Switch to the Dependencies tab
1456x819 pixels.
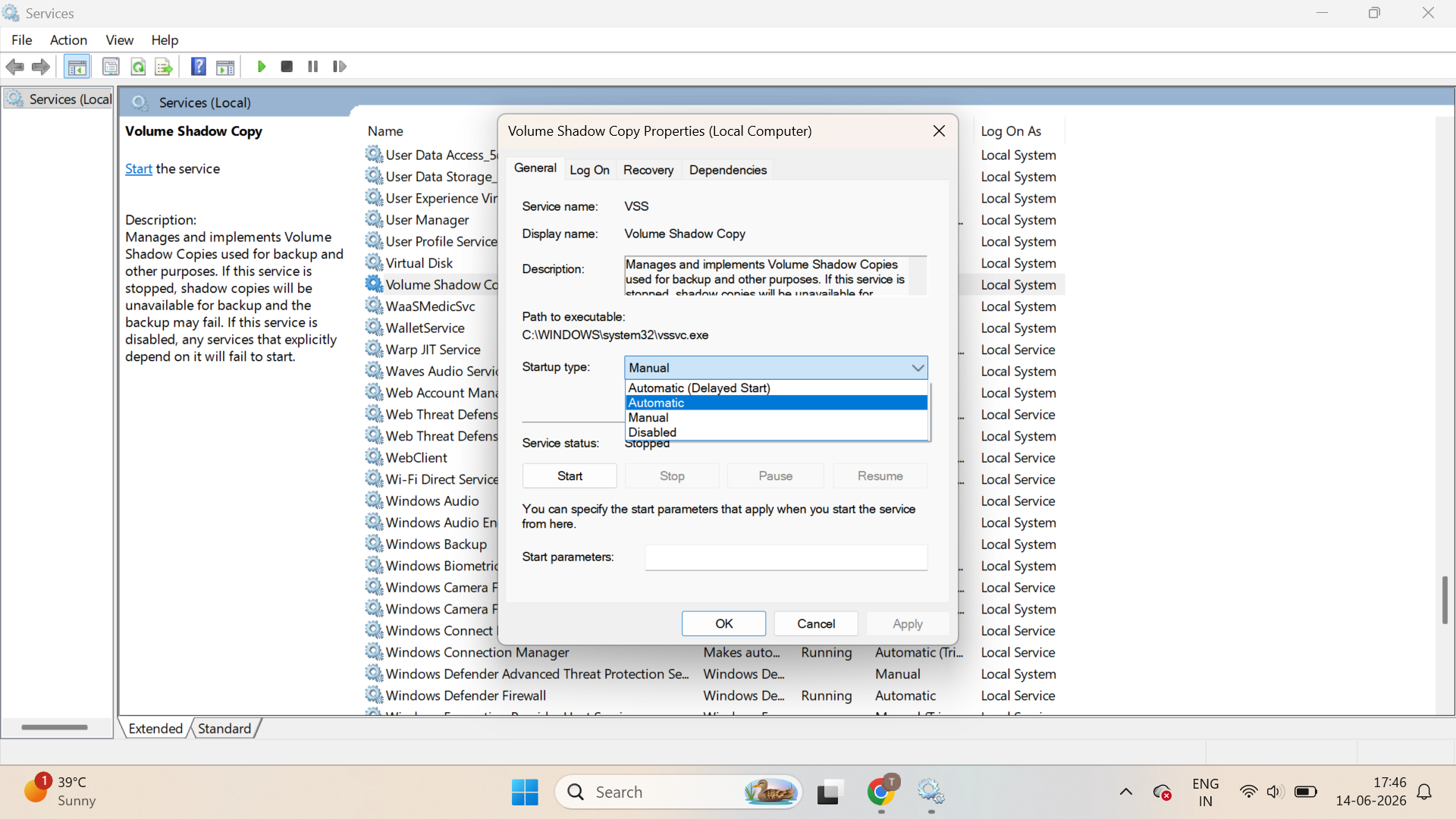point(728,170)
